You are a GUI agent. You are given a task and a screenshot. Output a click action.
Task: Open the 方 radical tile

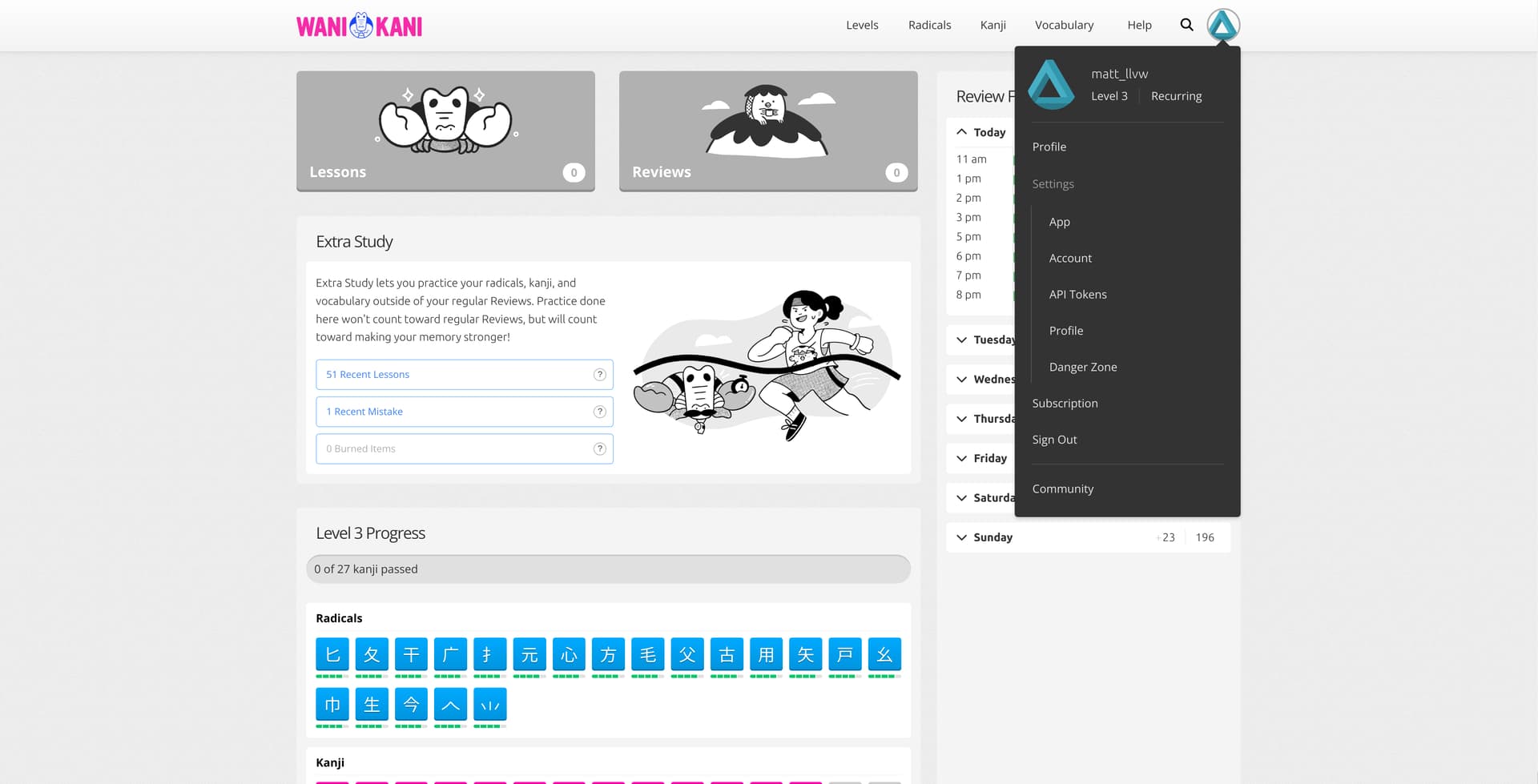(608, 654)
